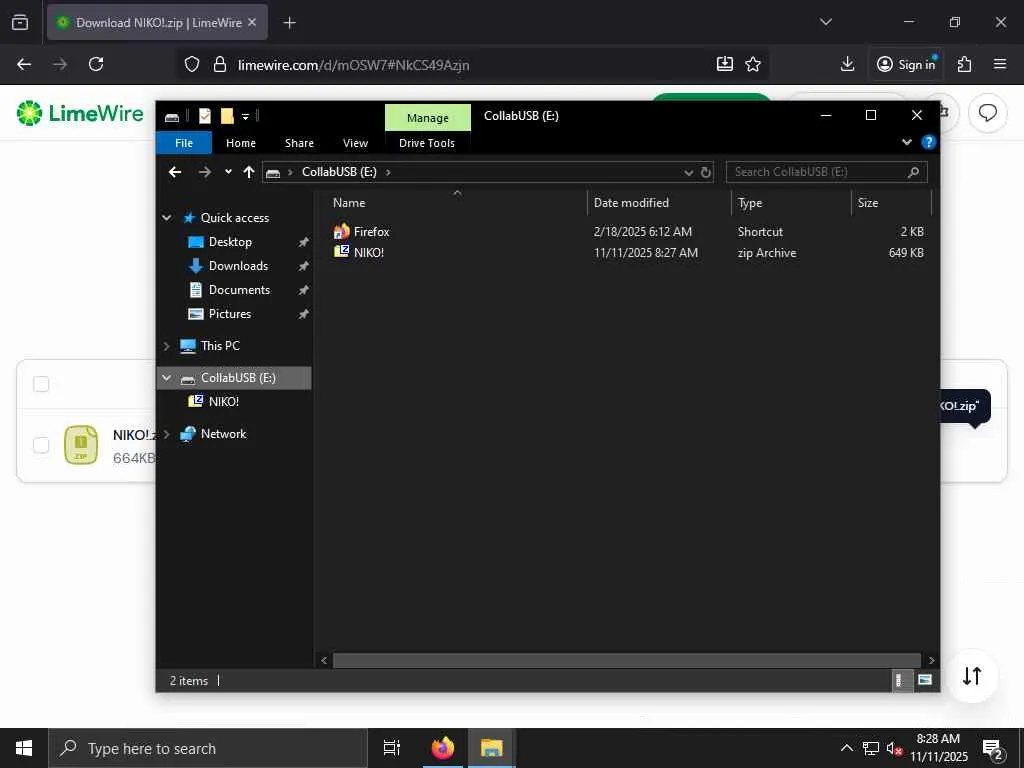Image resolution: width=1024 pixels, height=768 pixels.
Task: Sort by the Name column header
Action: pos(457,203)
